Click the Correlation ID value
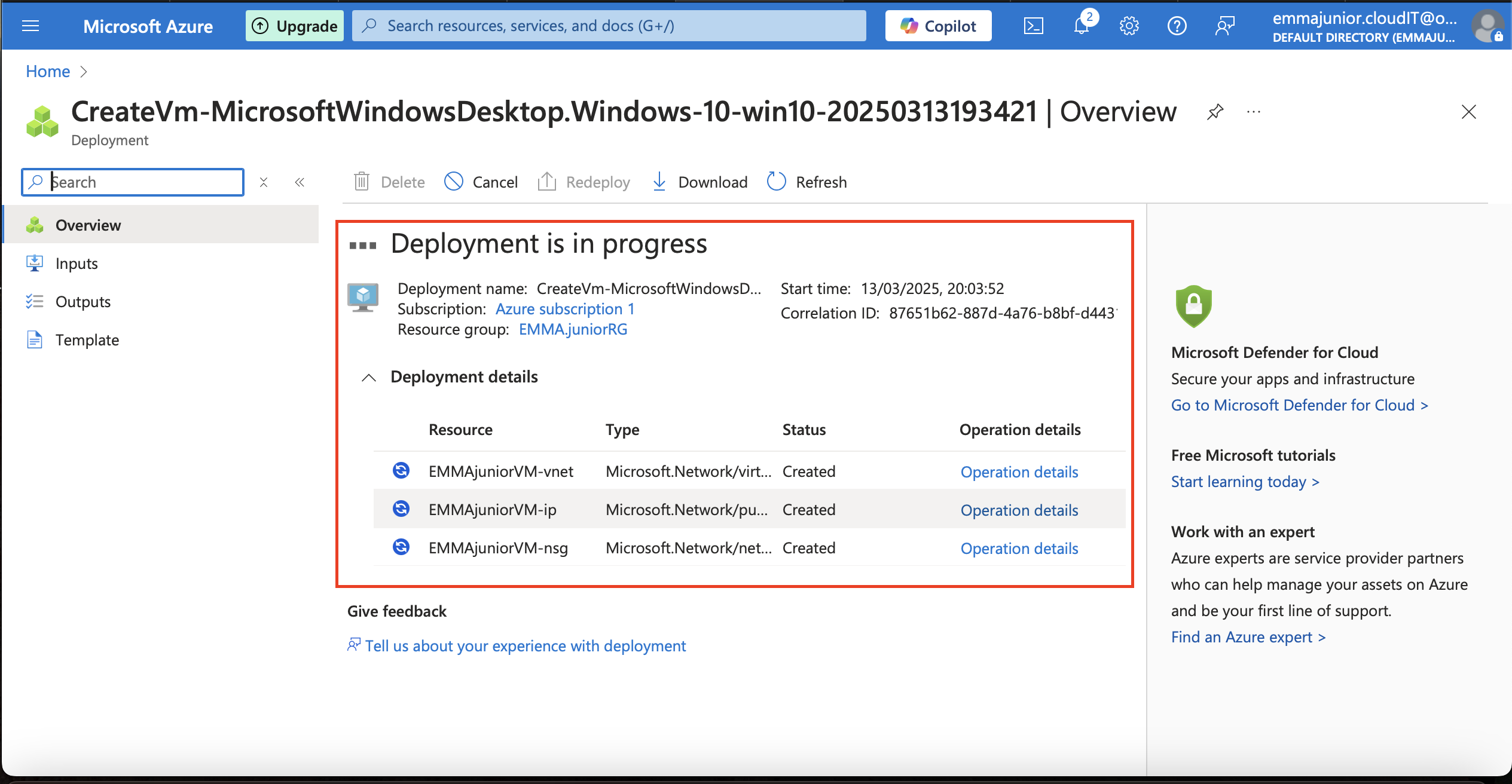The height and width of the screenshot is (784, 1512). [1003, 313]
